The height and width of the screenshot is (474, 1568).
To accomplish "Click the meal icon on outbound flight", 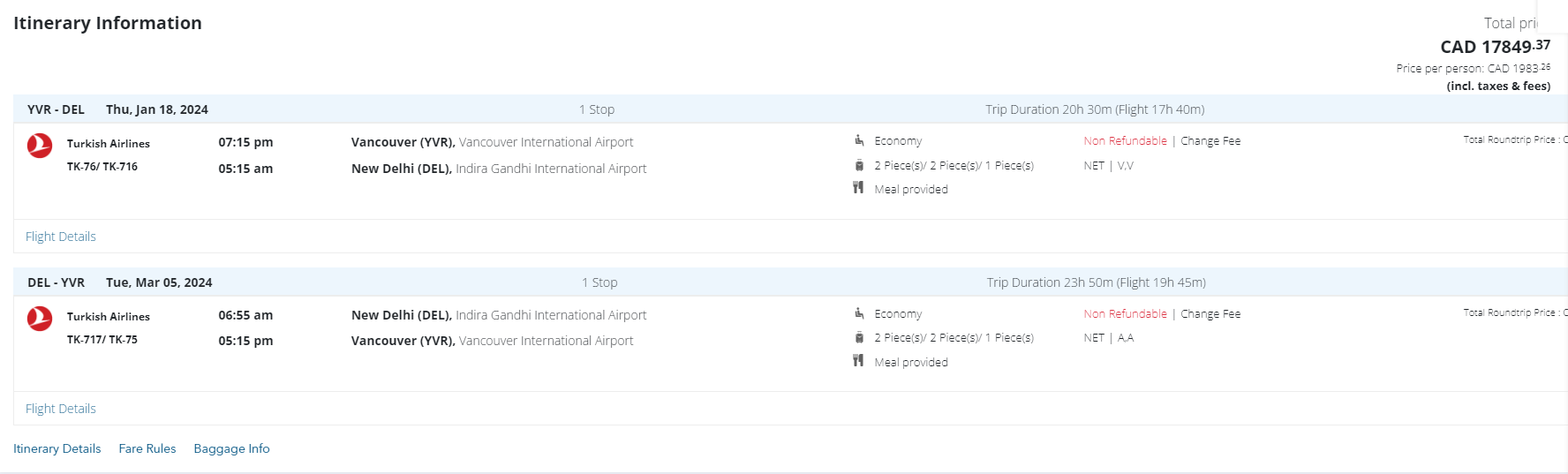I will click(858, 188).
